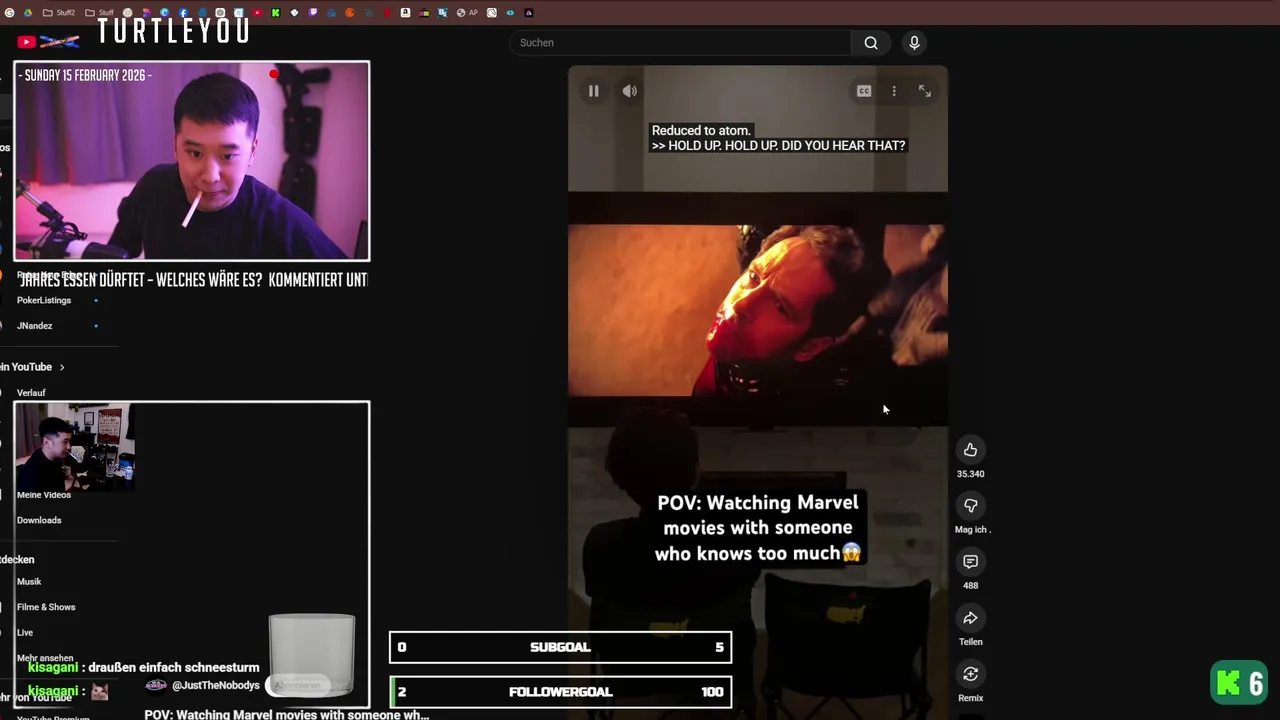Screen dimensions: 1280x720
Task: Open Verlauf history in the sidebar
Action: (31, 393)
